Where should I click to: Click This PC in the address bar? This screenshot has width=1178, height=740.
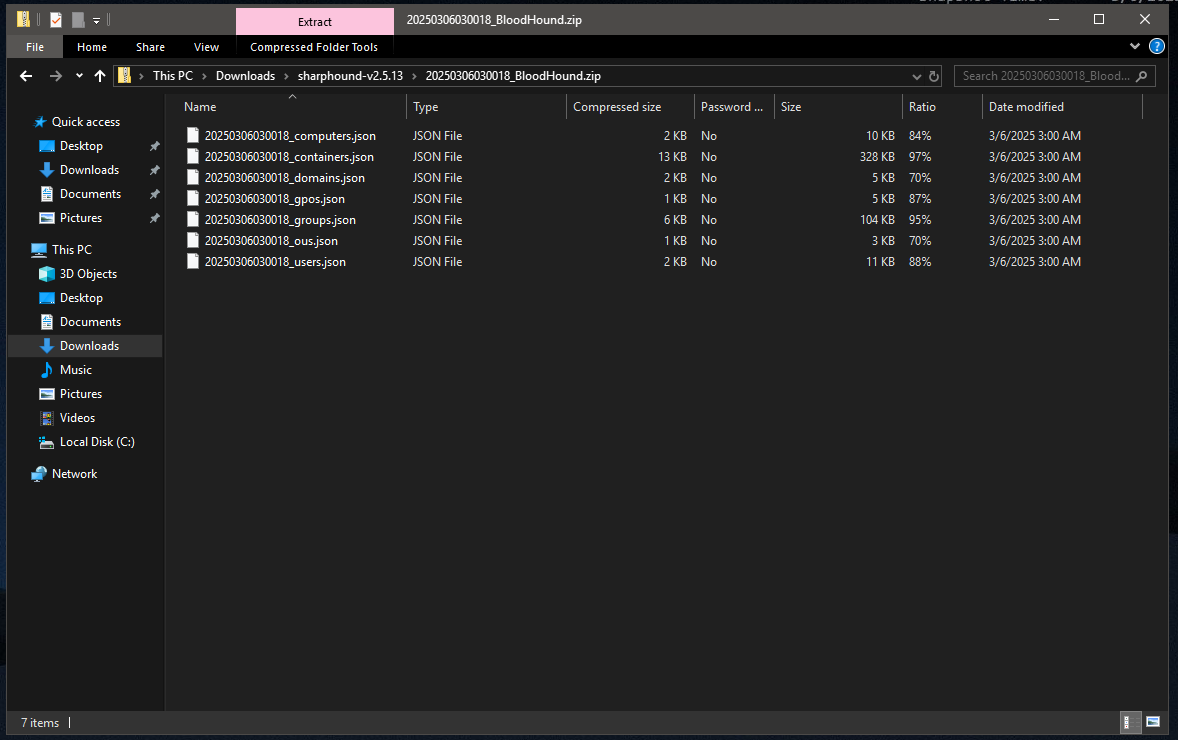(173, 76)
